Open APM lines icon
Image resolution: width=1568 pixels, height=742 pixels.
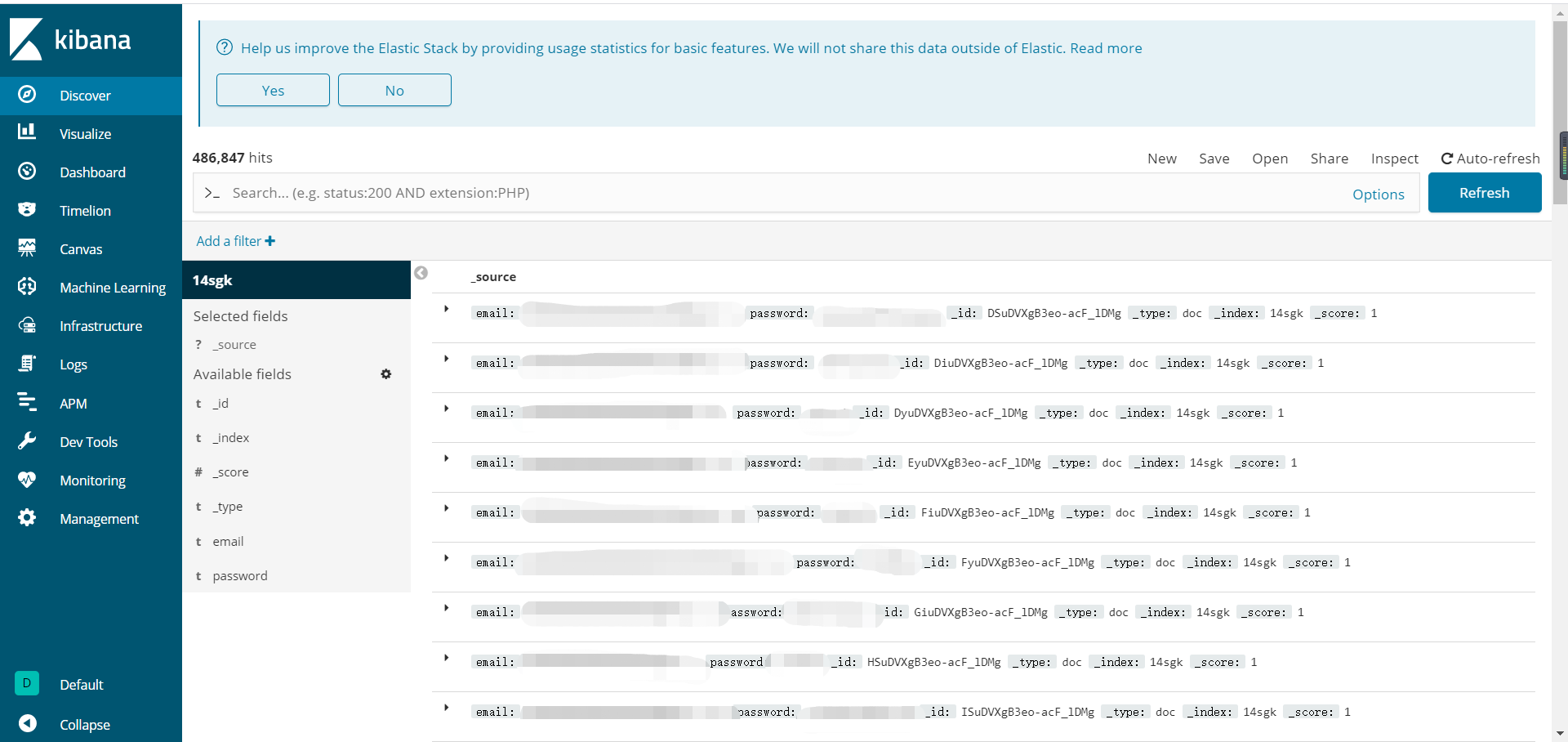(27, 403)
